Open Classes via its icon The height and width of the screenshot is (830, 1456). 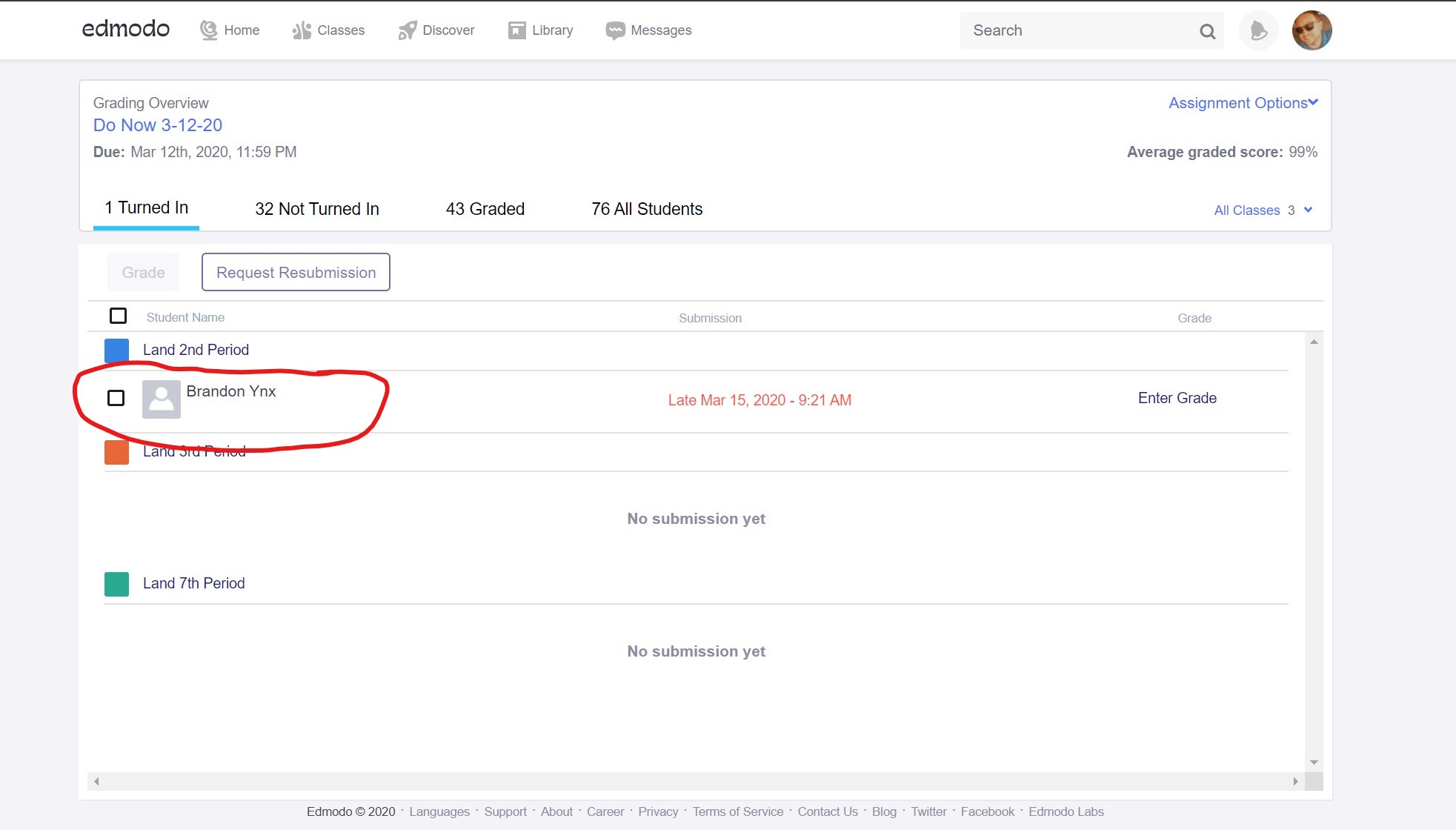302,30
